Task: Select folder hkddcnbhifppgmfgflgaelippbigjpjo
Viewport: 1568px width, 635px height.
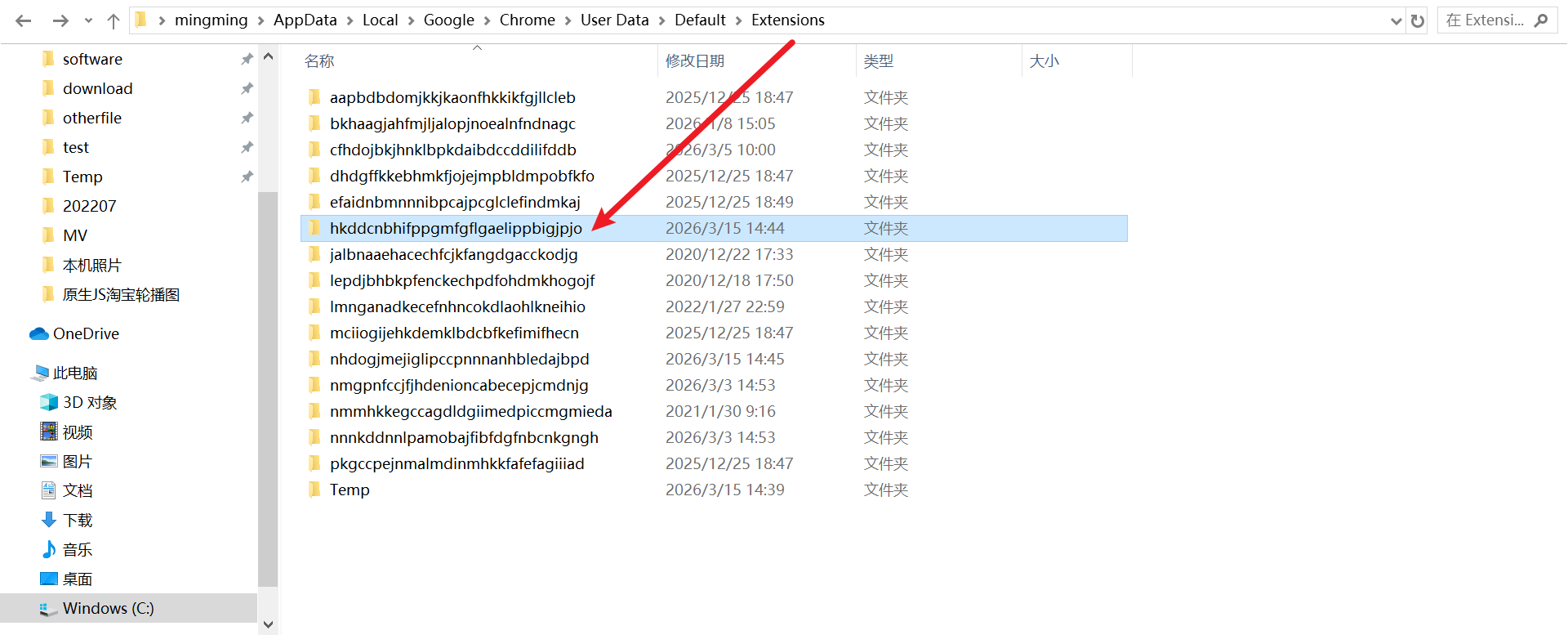Action: (456, 229)
